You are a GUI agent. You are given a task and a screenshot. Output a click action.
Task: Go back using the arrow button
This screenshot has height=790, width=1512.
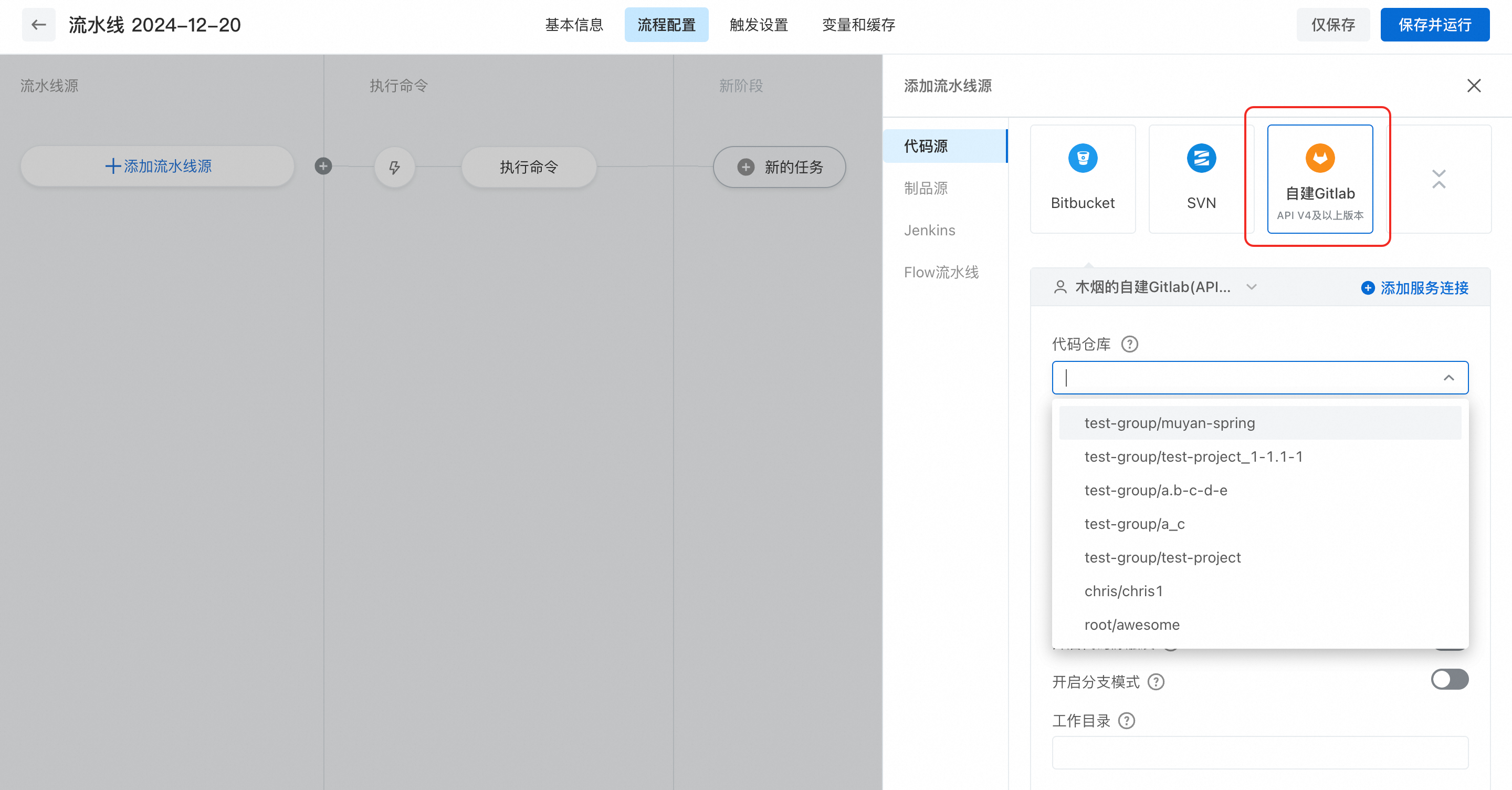pyautogui.click(x=39, y=25)
